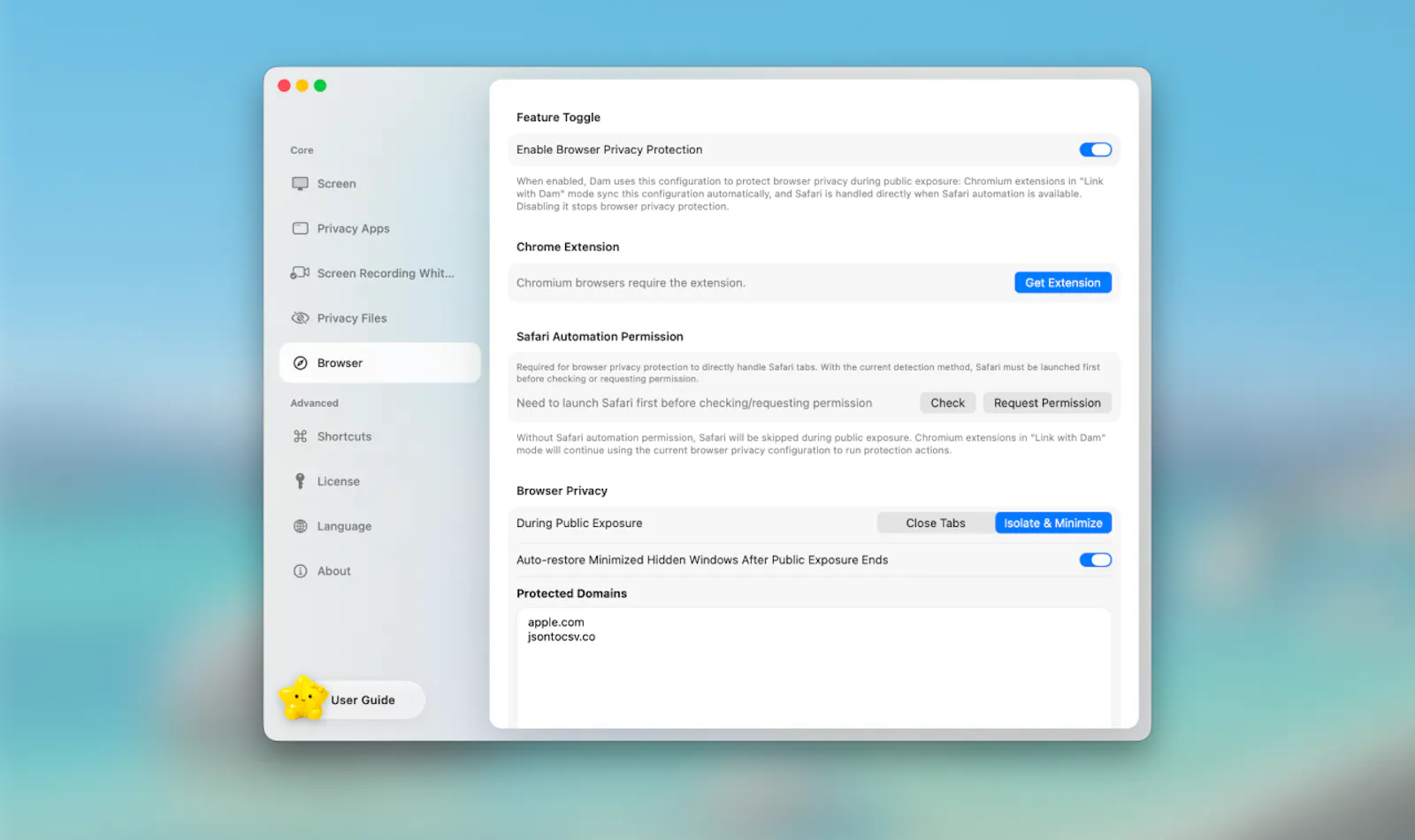The image size is (1415, 840).
Task: Click the Get Extension button
Action: point(1062,283)
